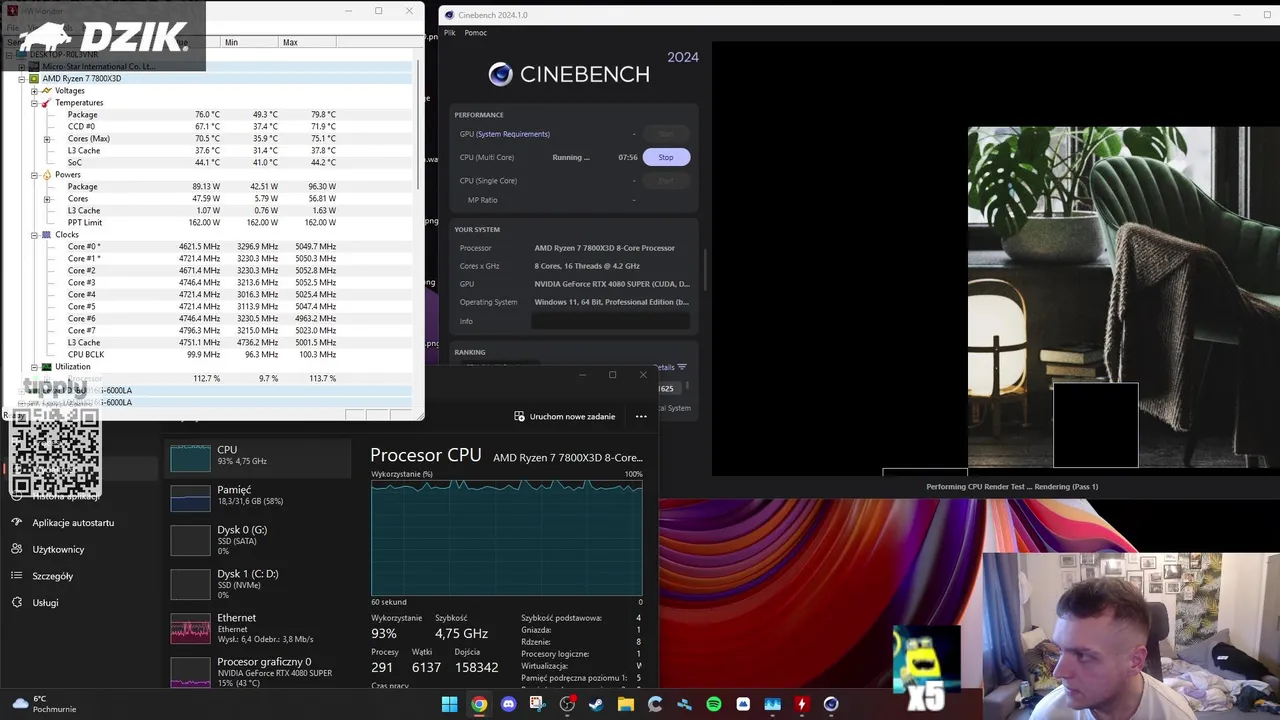
Task: Open the grey C-shaped taskbar app
Action: coord(655,704)
